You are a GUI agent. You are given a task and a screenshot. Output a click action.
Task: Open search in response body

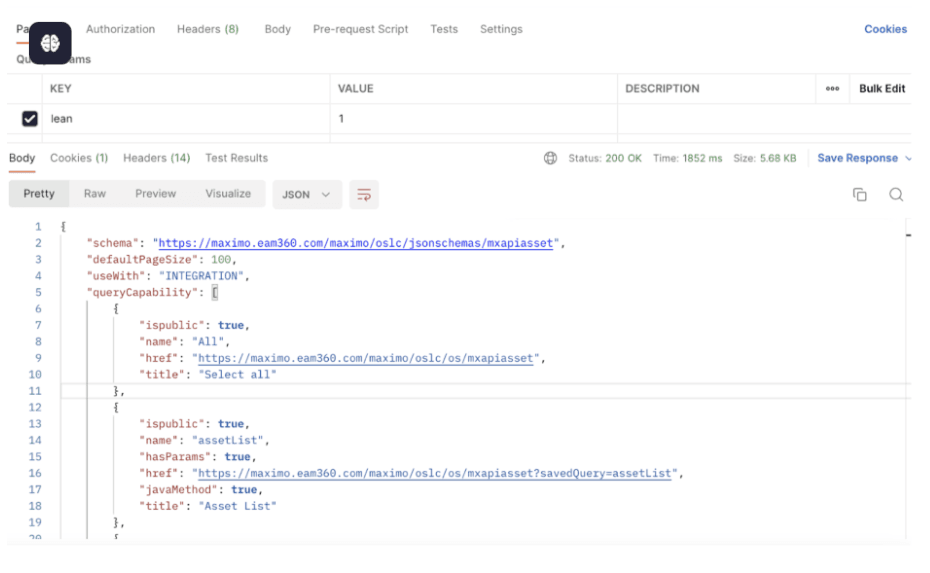click(896, 195)
